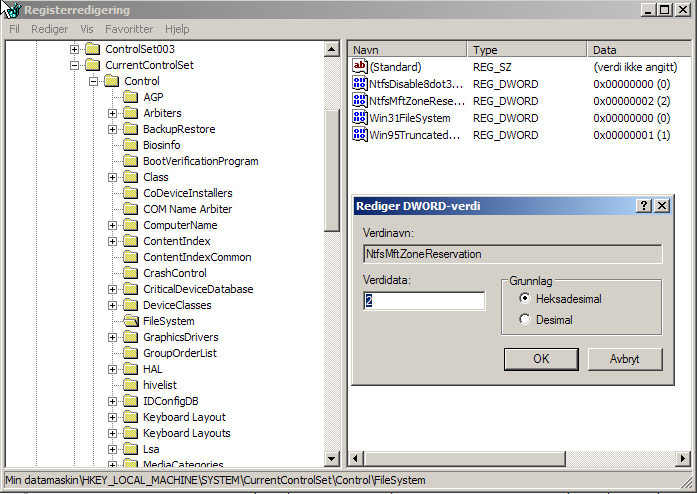Sort values by the Data column header
Screen dimensions: 697x494
pos(640,50)
